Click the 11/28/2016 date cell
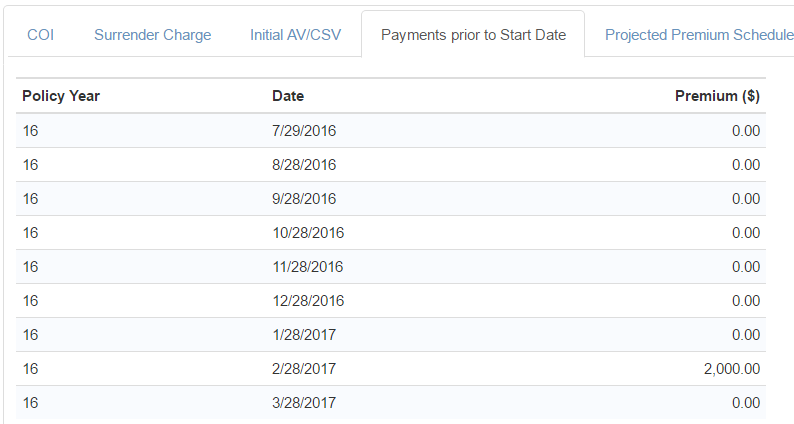This screenshot has width=794, height=424. tap(308, 266)
